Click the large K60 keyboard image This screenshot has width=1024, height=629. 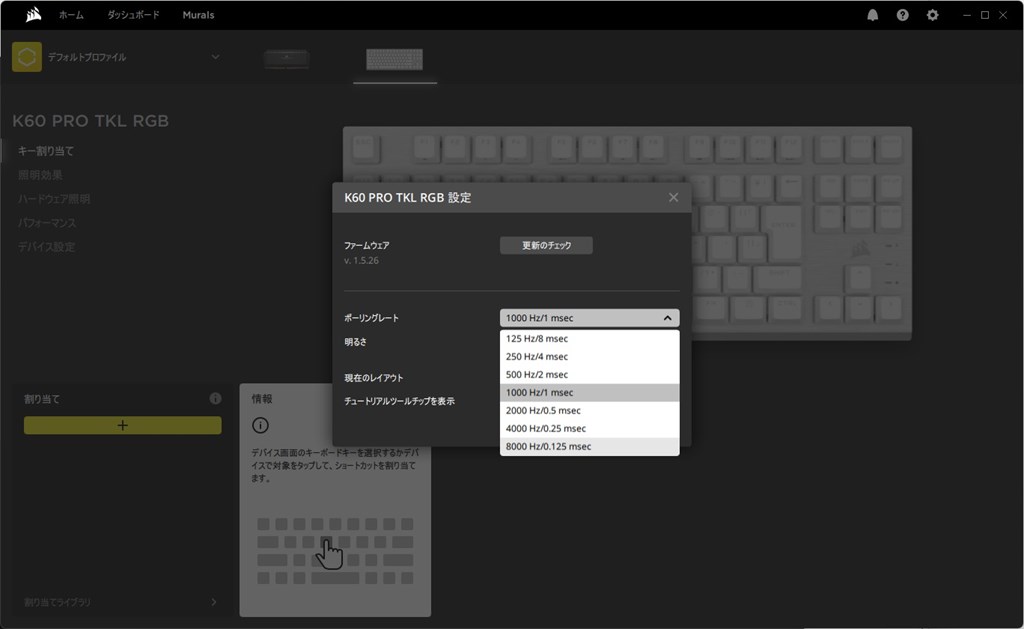click(x=627, y=233)
